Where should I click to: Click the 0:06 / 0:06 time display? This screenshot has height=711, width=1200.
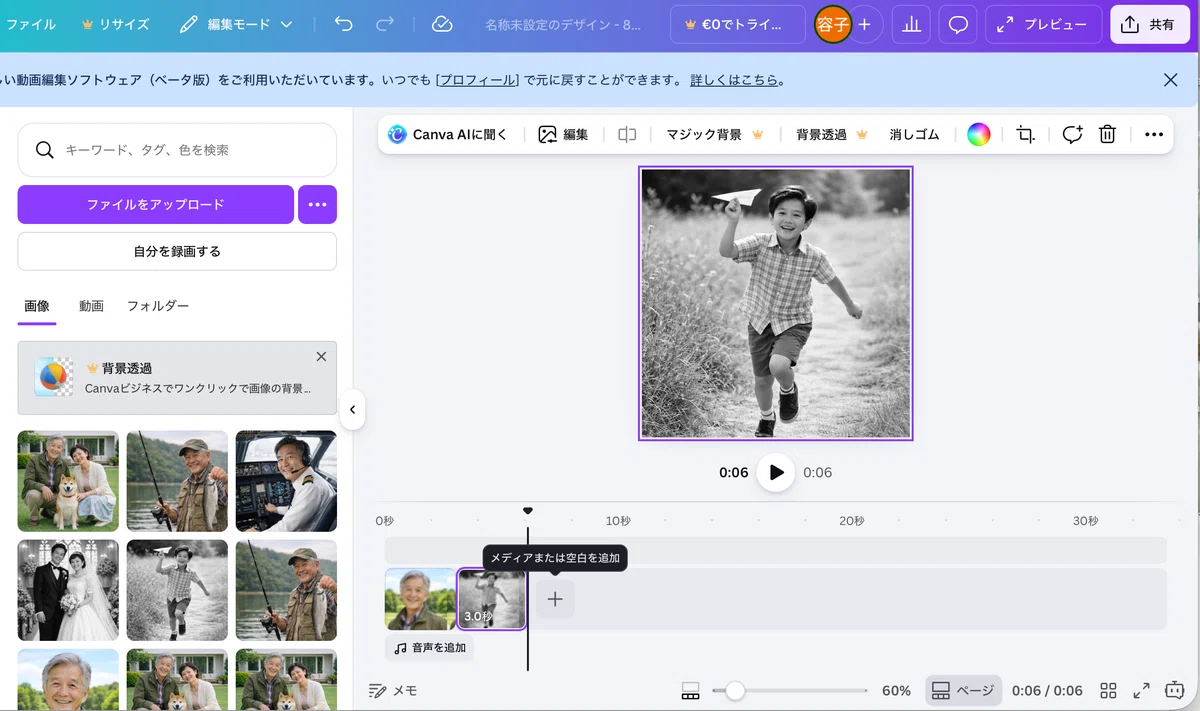tap(1047, 690)
